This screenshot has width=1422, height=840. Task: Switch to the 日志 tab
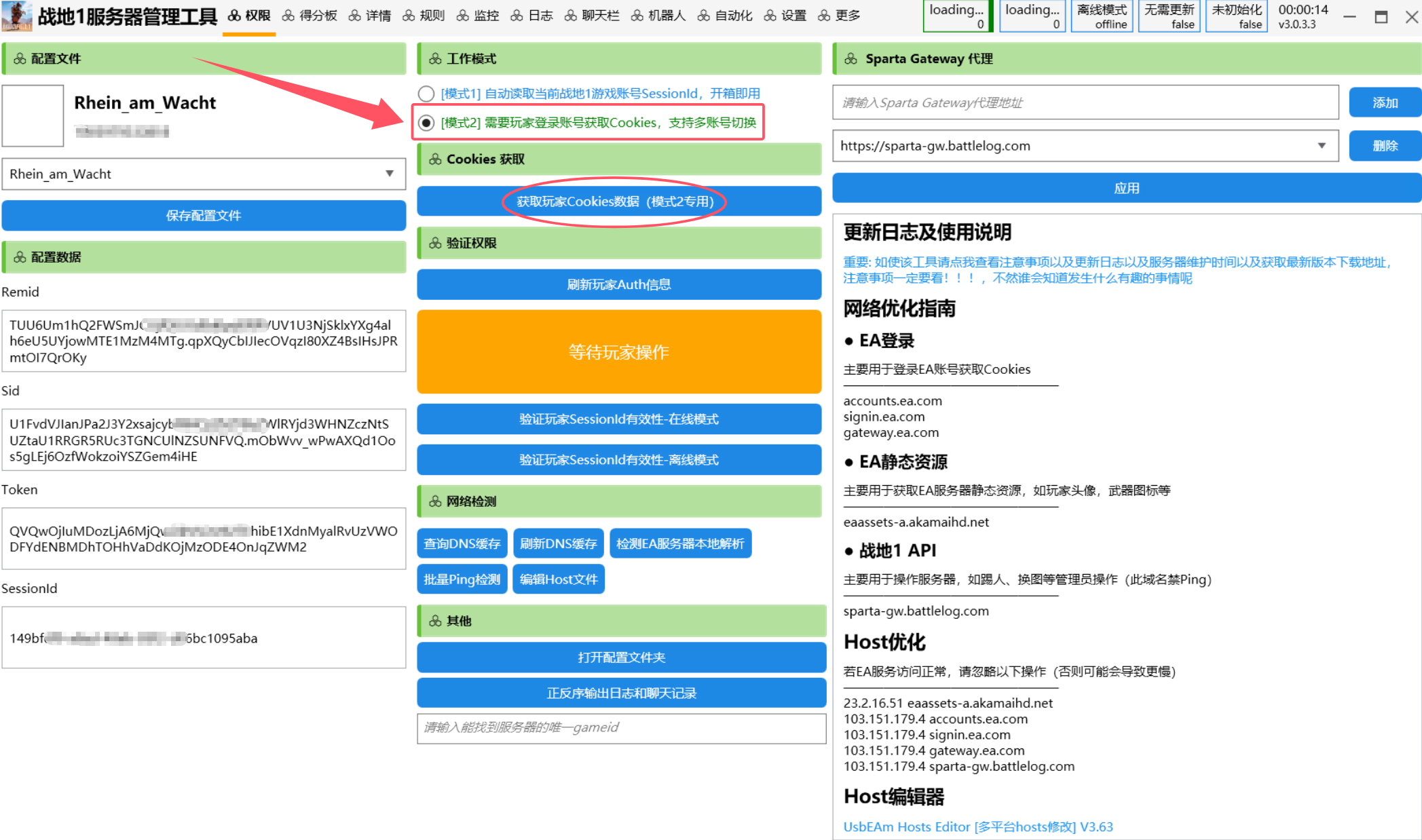tap(531, 16)
